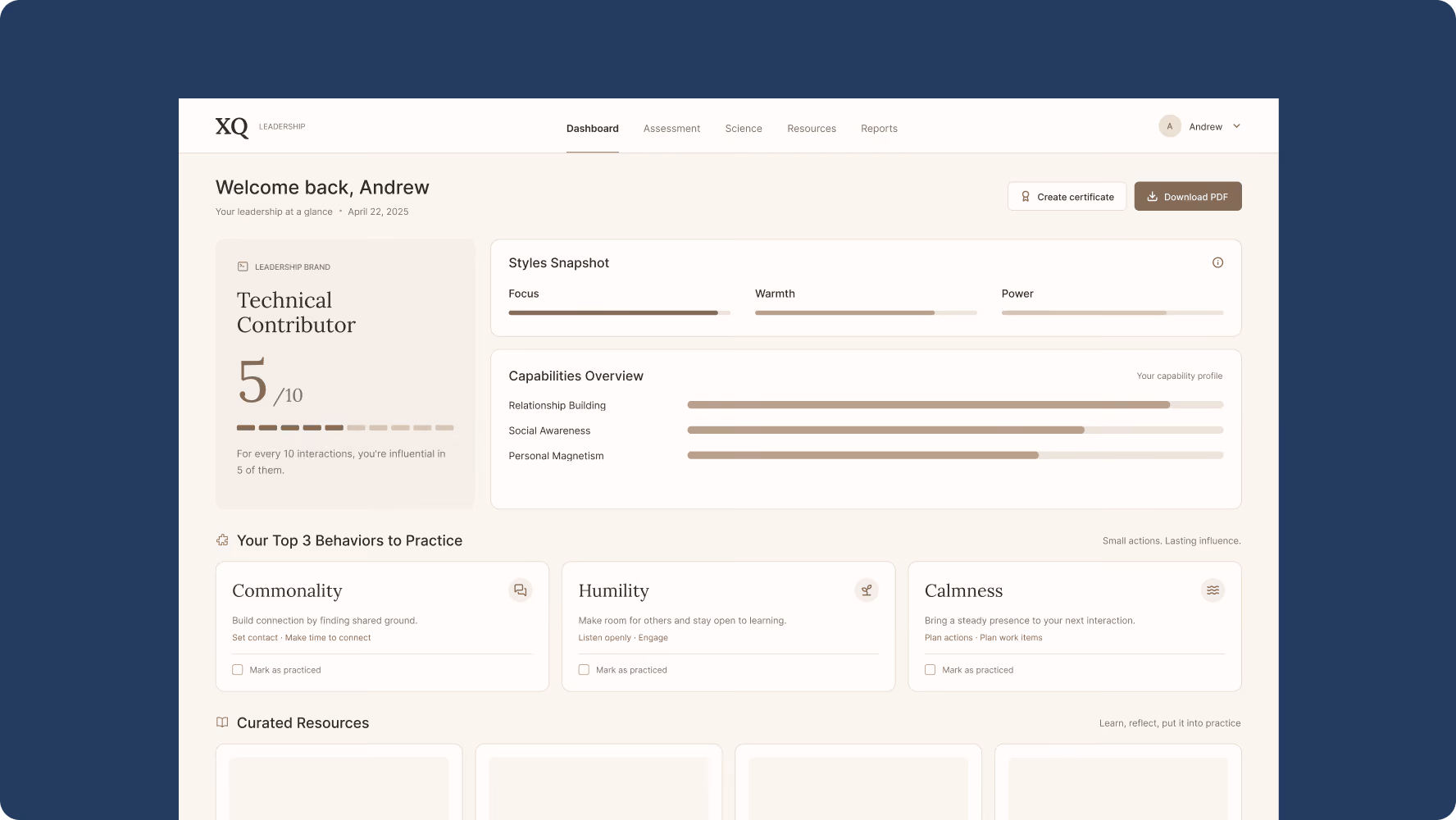This screenshot has width=1456, height=820.
Task: Click the Plan actions link
Action: (949, 638)
